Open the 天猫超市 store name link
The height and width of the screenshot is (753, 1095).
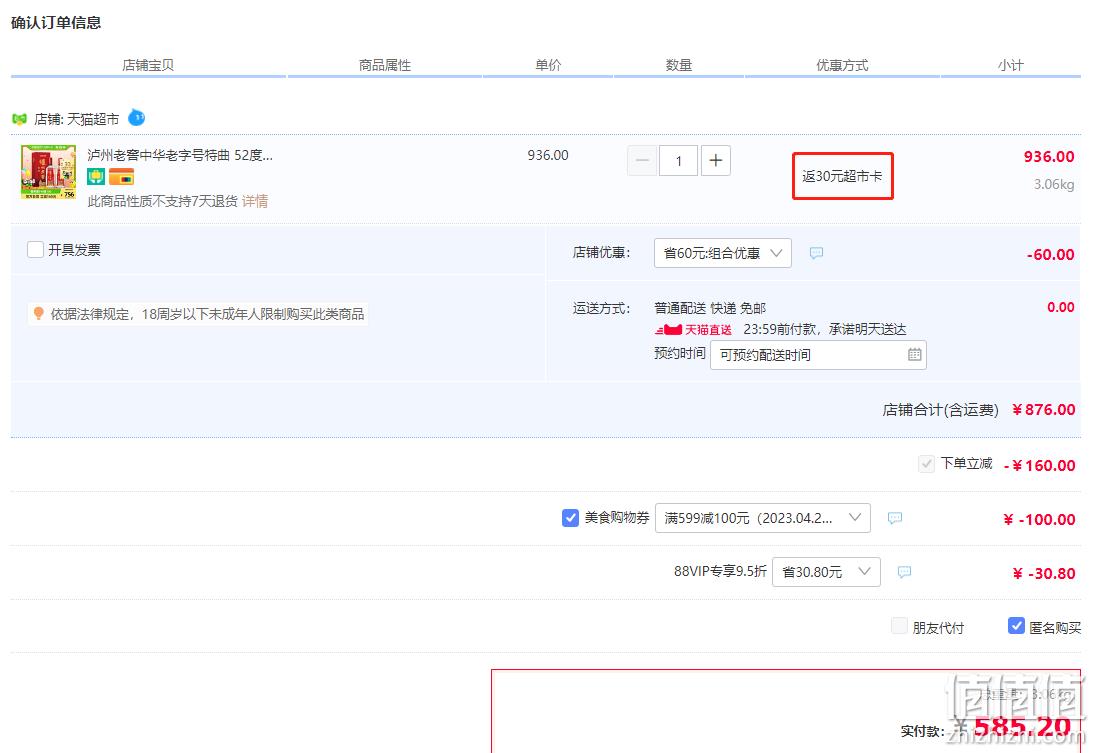[x=93, y=119]
